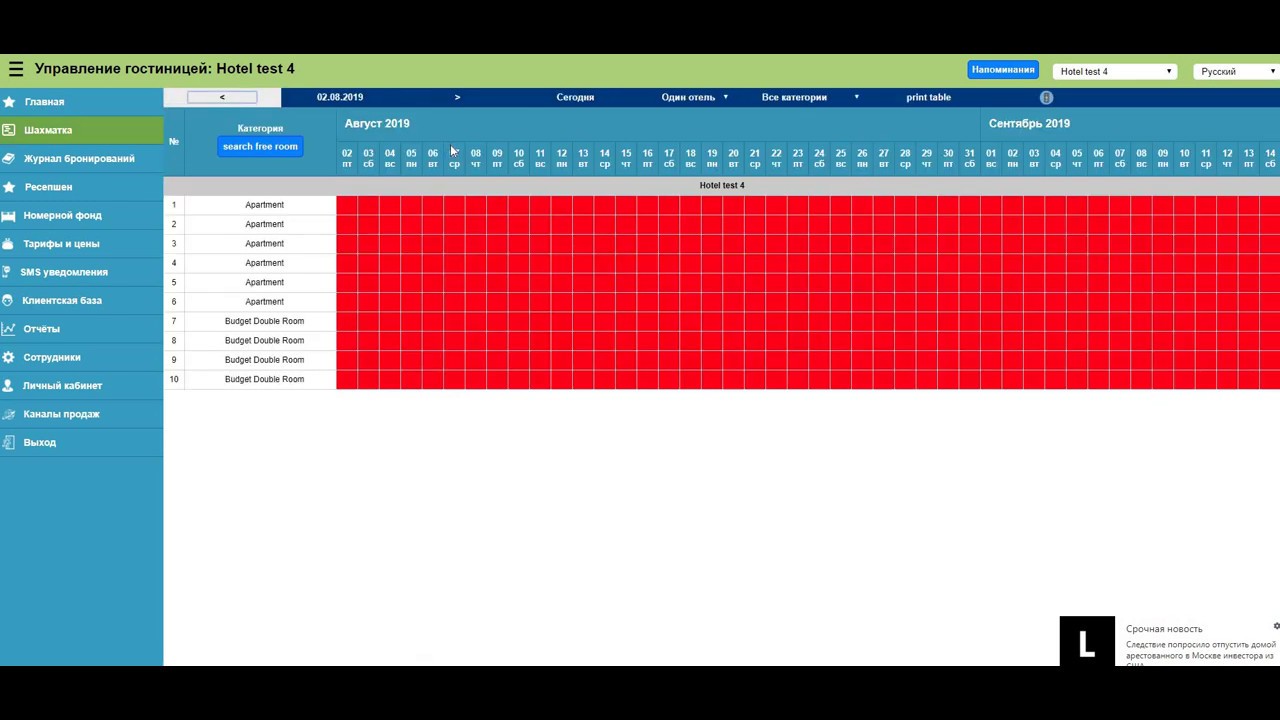Open the Главная menu item
Image resolution: width=1280 pixels, height=720 pixels.
tap(81, 102)
